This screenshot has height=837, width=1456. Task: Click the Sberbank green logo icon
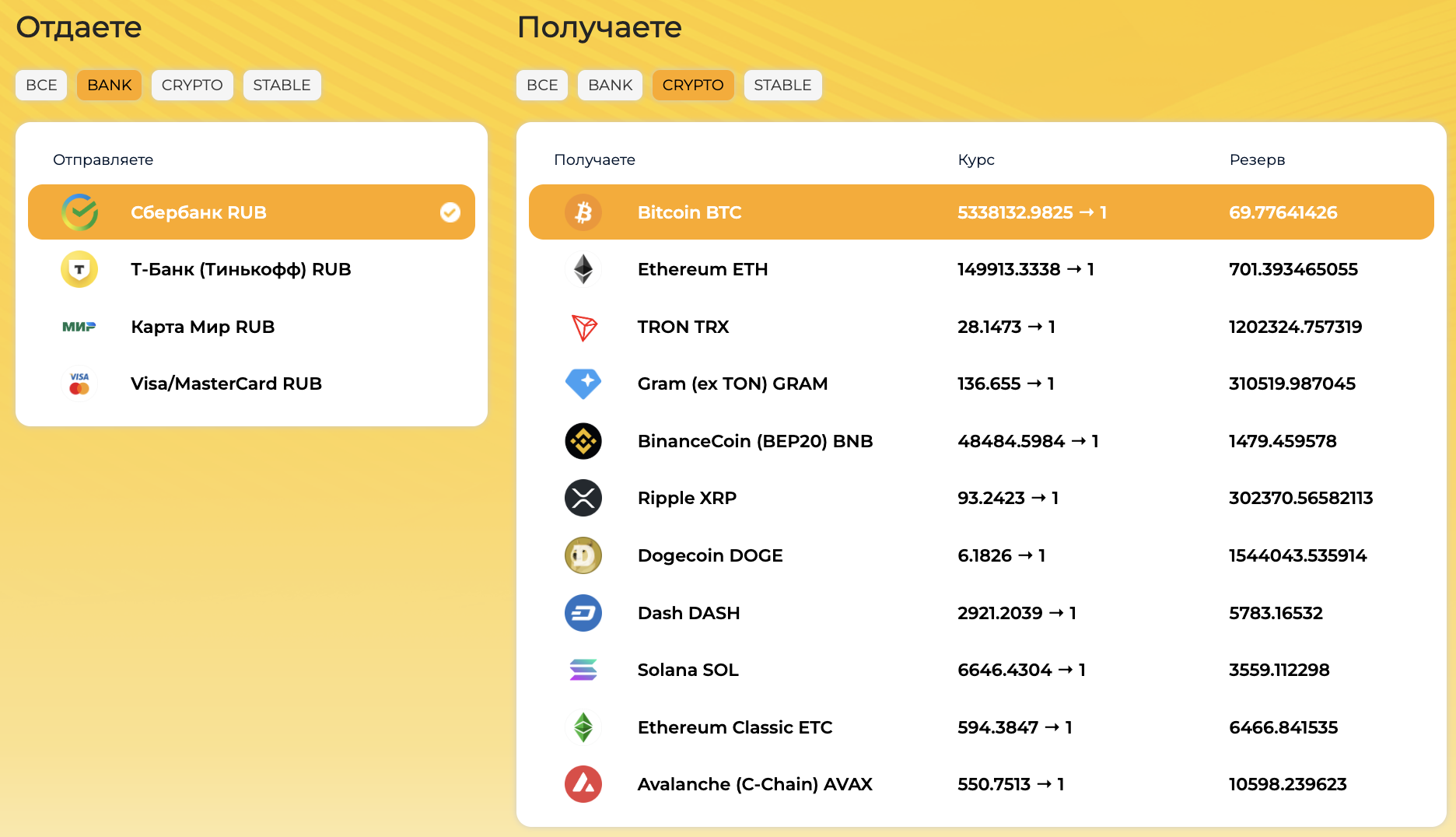[79, 212]
